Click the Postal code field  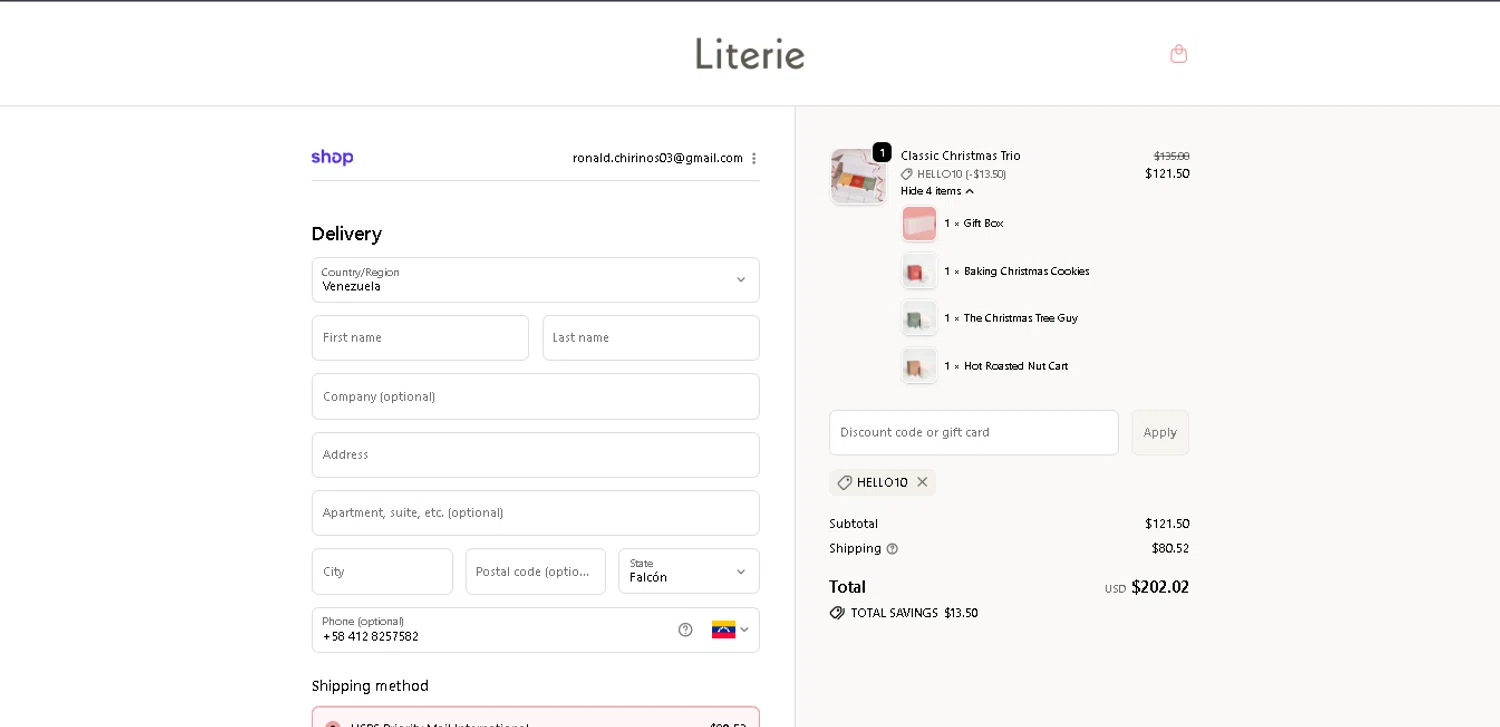535,571
